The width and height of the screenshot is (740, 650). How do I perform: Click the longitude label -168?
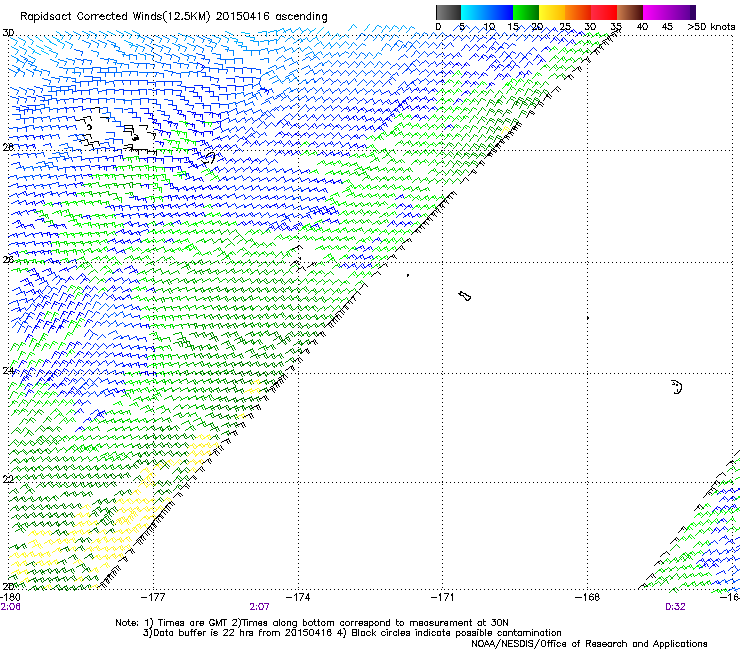tap(588, 597)
